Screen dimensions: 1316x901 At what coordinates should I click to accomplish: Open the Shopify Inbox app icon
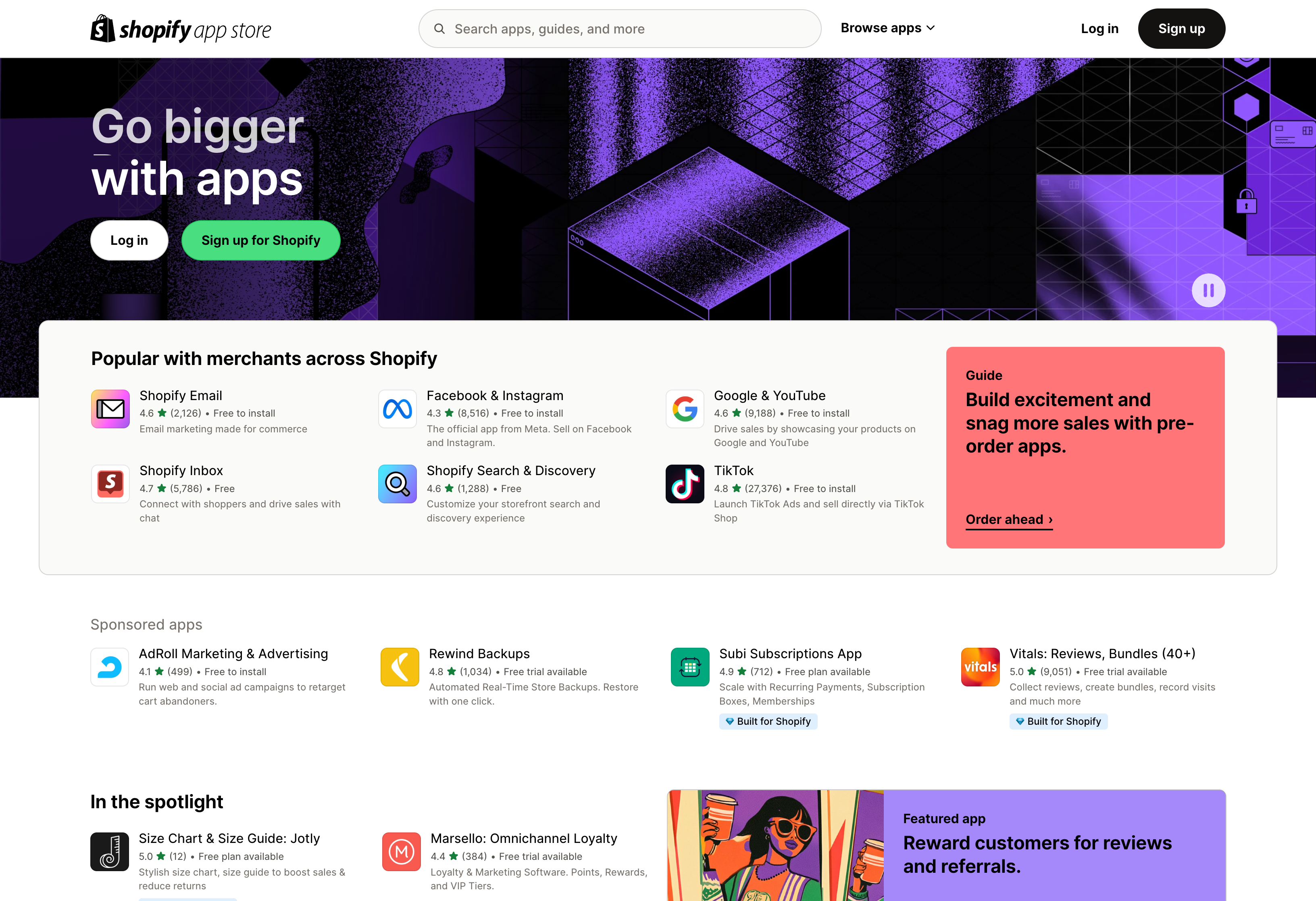[x=110, y=484]
